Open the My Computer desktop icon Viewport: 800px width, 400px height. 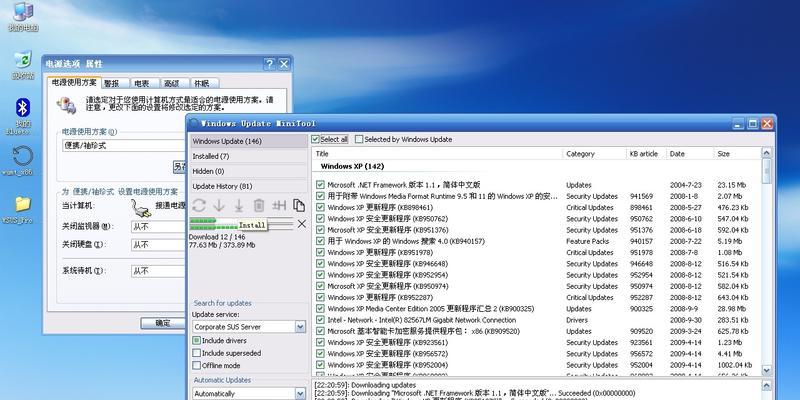22,17
